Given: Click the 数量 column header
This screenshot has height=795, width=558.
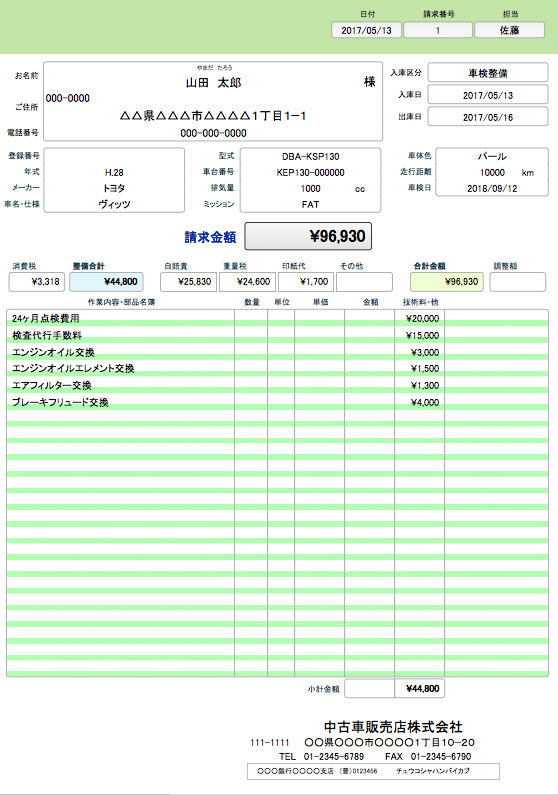Looking at the screenshot, I should [x=252, y=302].
